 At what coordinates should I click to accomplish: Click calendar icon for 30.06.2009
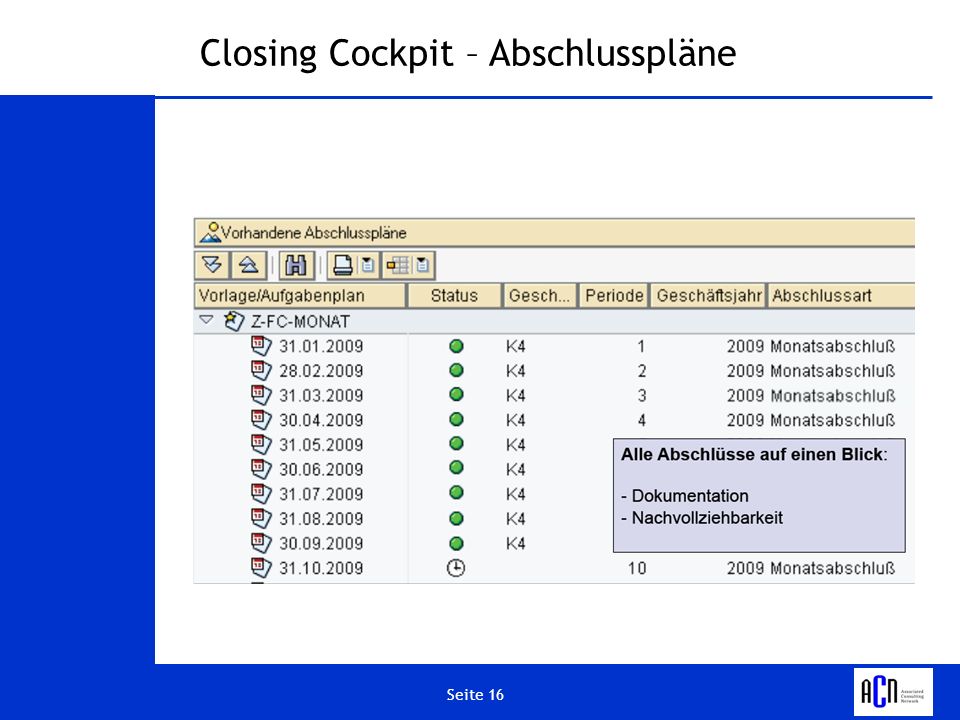click(261, 469)
